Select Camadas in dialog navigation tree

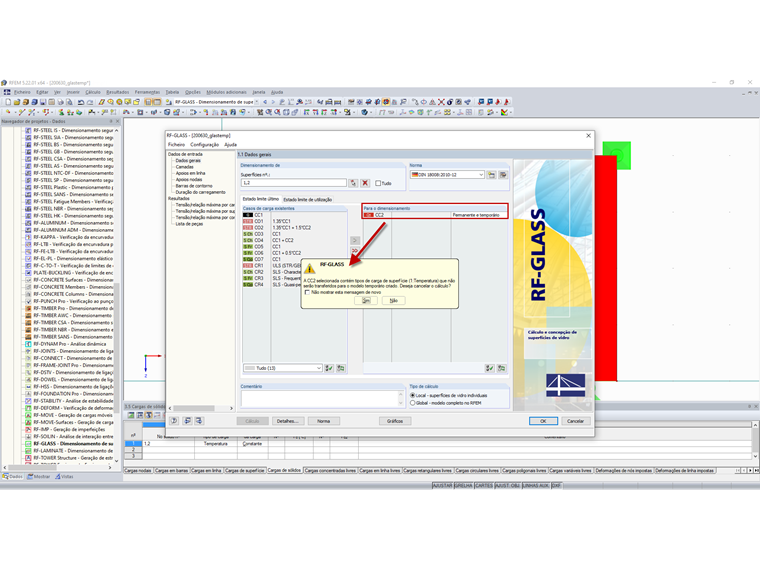pyautogui.click(x=184, y=167)
